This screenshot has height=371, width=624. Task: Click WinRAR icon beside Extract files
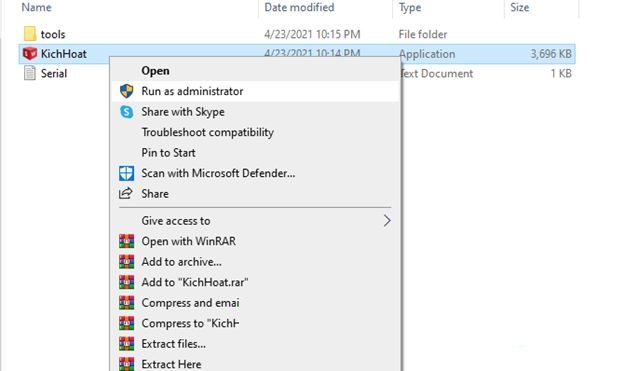(x=127, y=344)
